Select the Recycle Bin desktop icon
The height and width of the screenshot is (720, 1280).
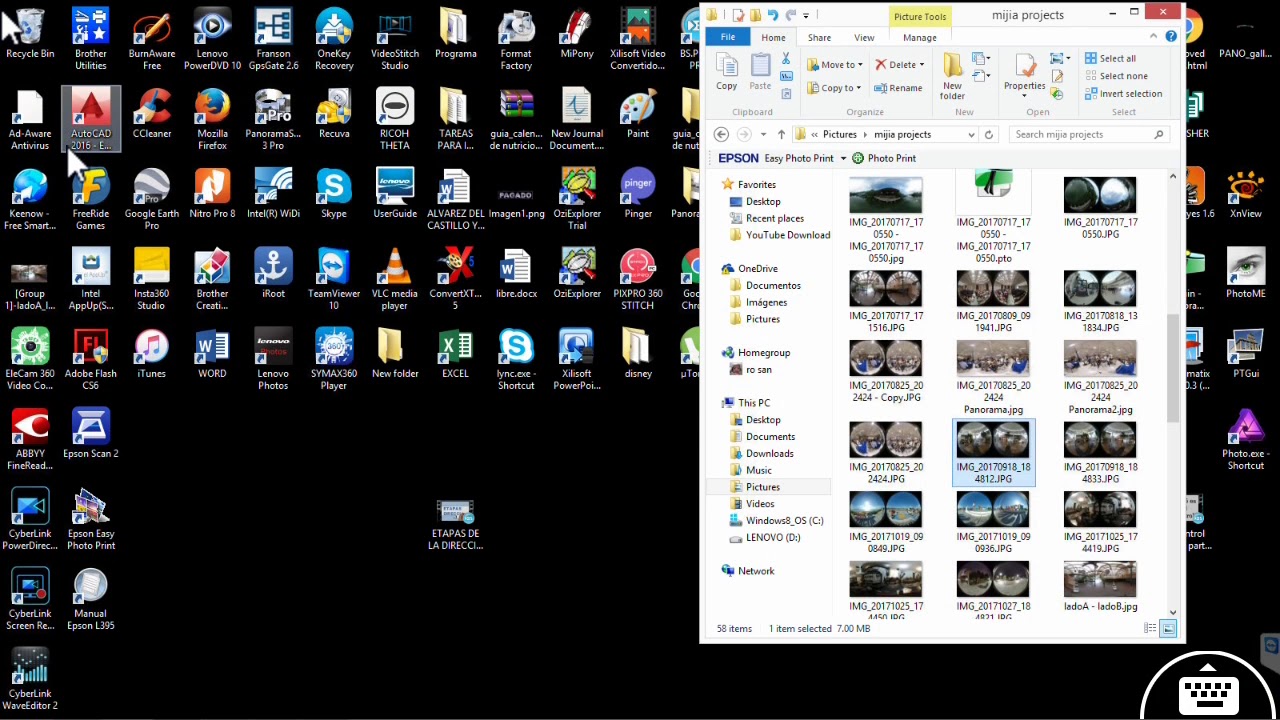click(x=30, y=34)
